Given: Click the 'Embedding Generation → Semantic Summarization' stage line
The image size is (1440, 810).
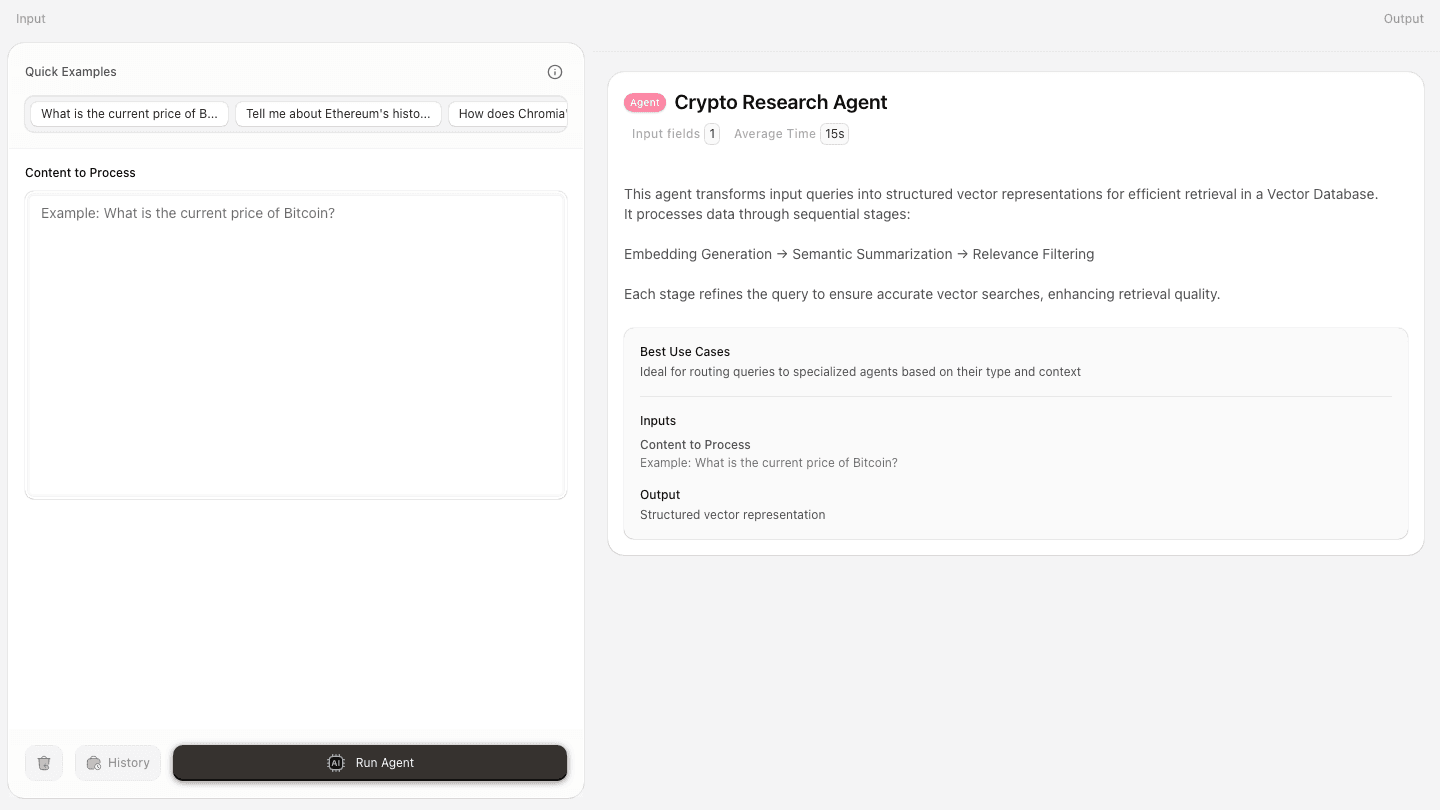Looking at the screenshot, I should coord(859,254).
